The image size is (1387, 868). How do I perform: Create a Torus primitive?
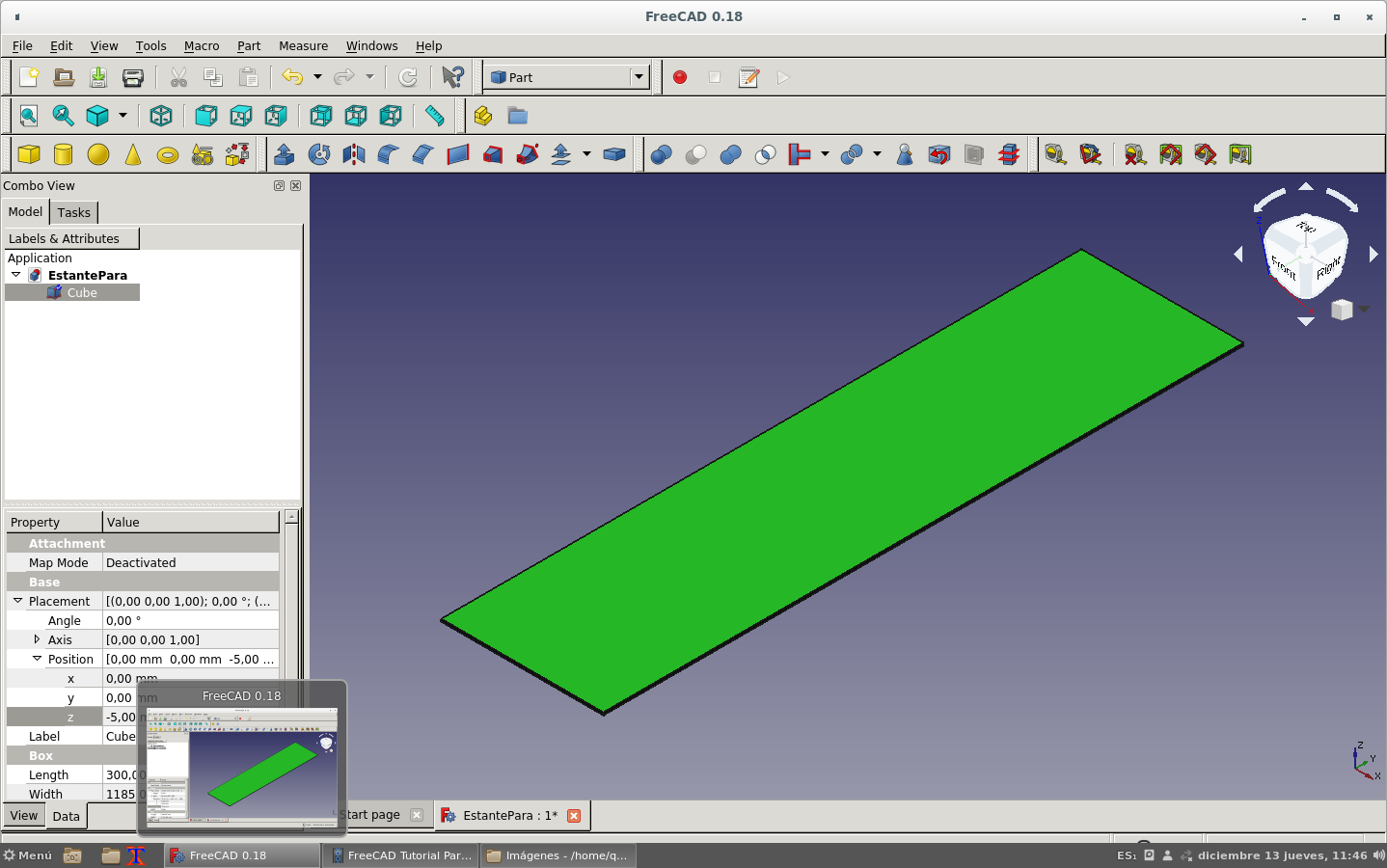(x=168, y=154)
